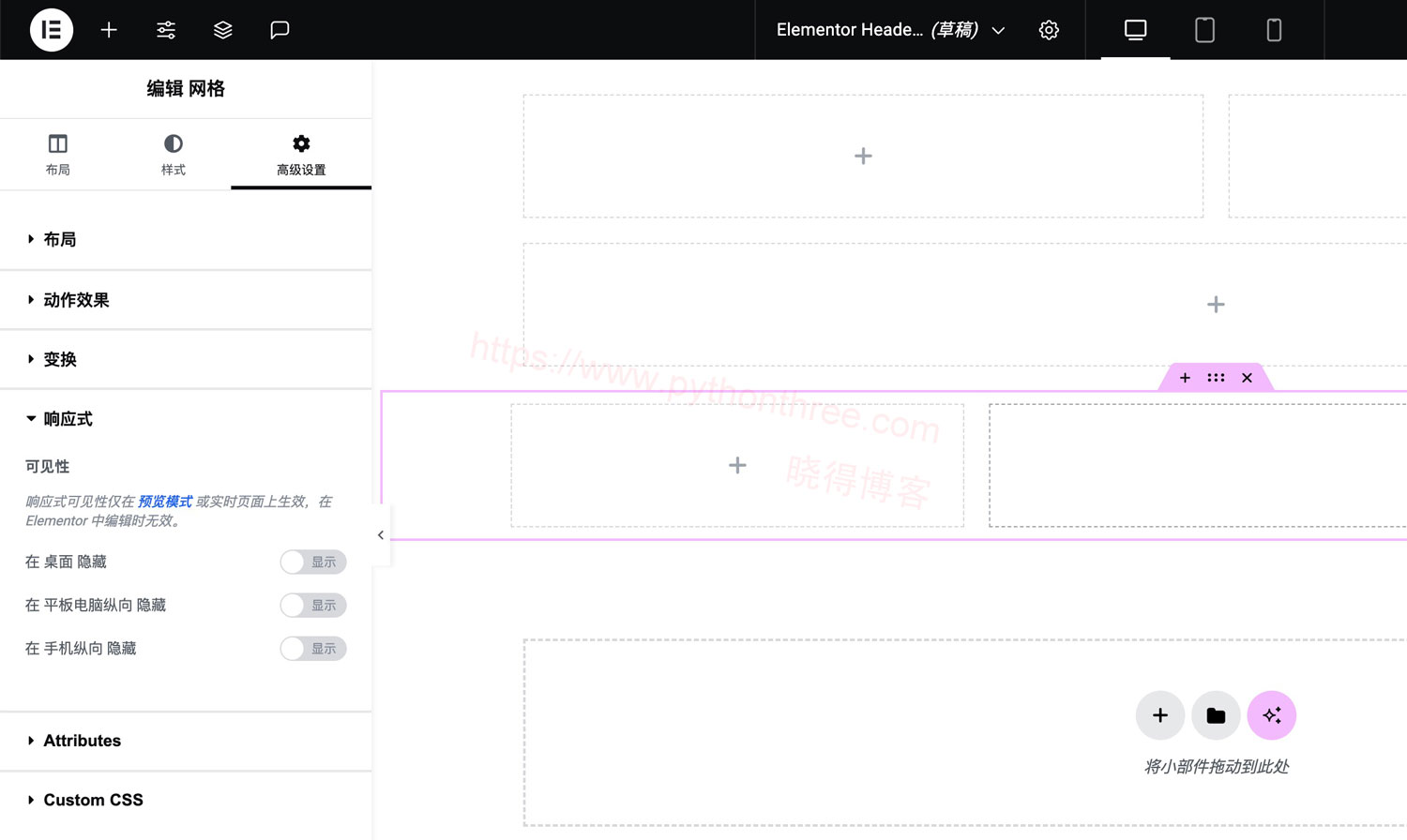
Task: Expand the 布局 section
Action: (x=186, y=240)
